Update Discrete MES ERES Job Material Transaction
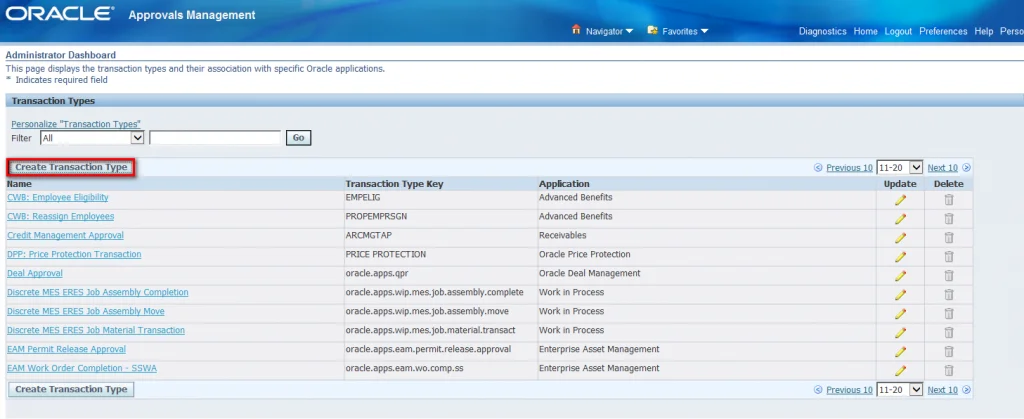The image size is (1024, 419). [x=900, y=332]
